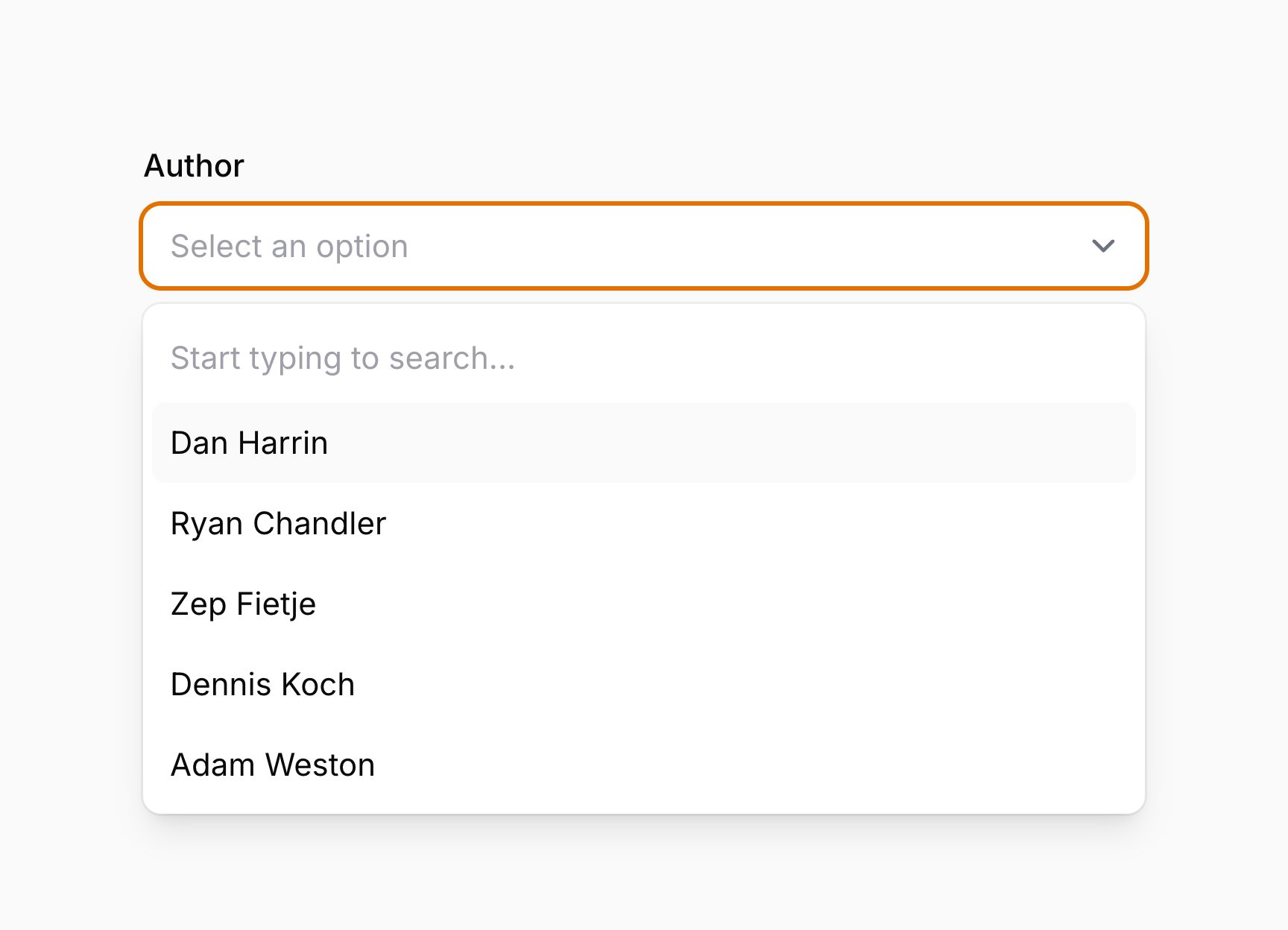Open the 'Select an option' Author field

(x=644, y=246)
